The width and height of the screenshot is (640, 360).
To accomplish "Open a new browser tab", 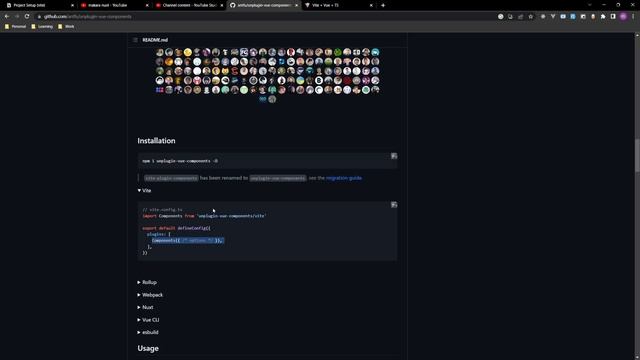I will (x=383, y=5).
